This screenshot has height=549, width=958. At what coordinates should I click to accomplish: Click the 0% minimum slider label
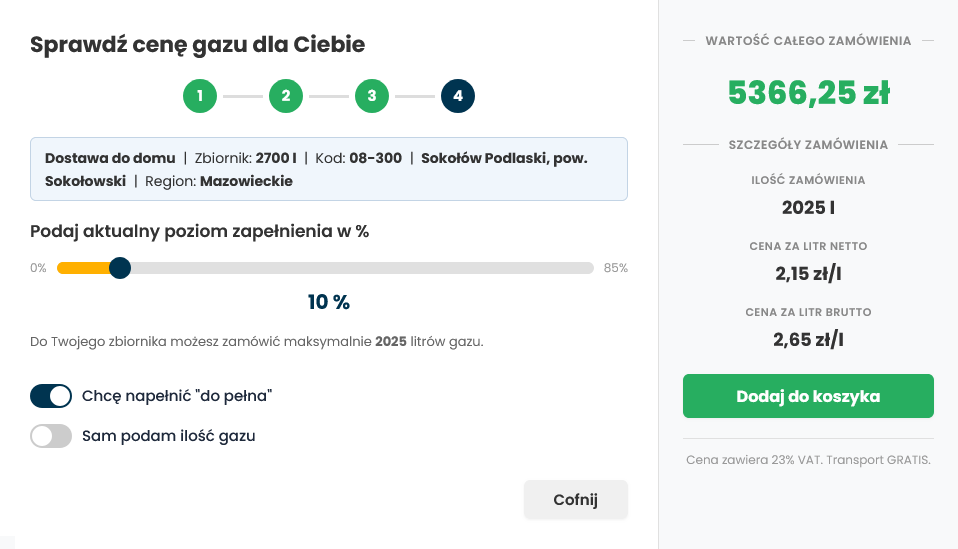(x=39, y=268)
